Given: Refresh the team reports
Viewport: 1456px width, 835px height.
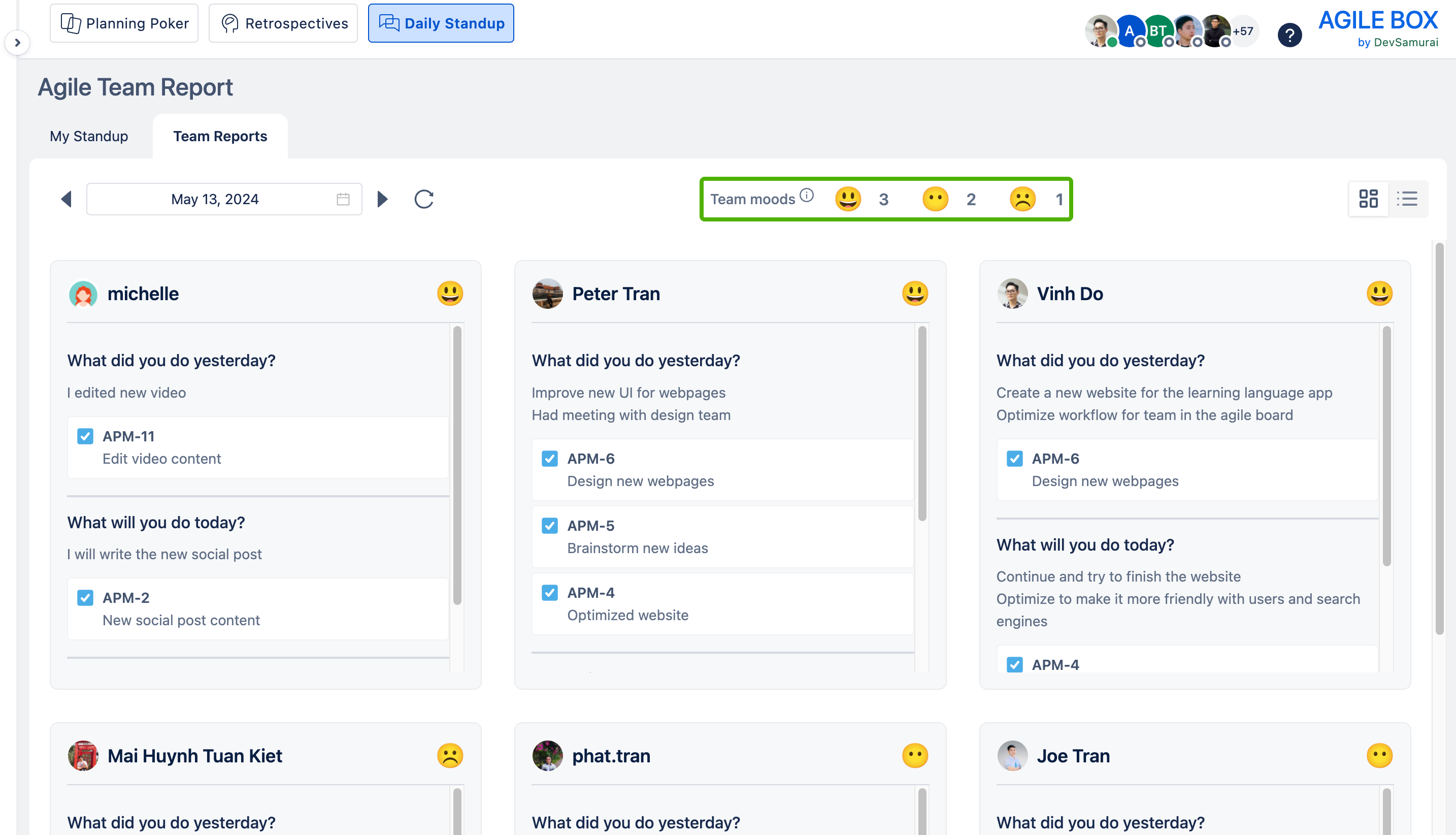Looking at the screenshot, I should 423,199.
